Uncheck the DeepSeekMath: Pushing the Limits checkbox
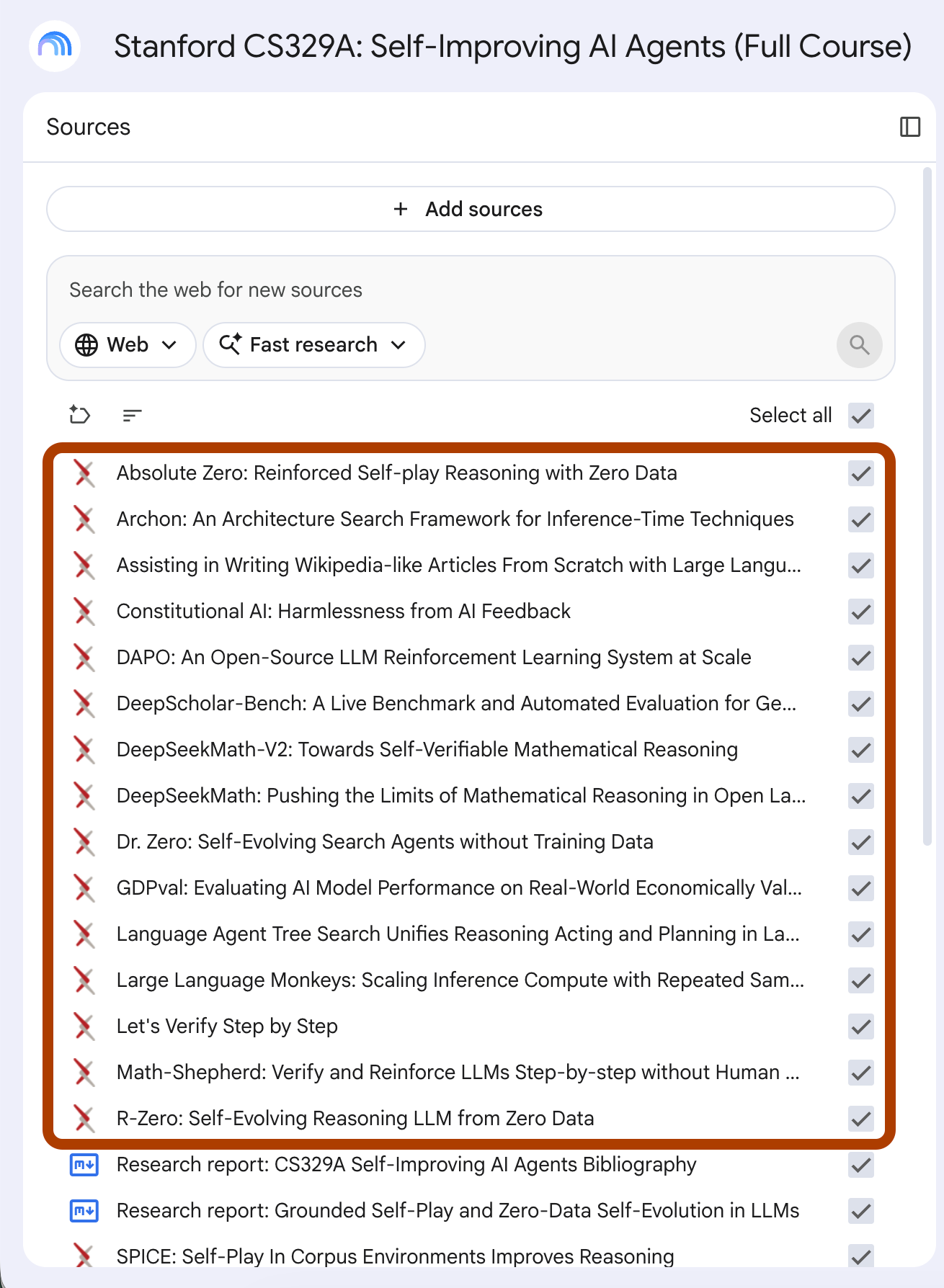This screenshot has width=944, height=1288. [x=861, y=796]
